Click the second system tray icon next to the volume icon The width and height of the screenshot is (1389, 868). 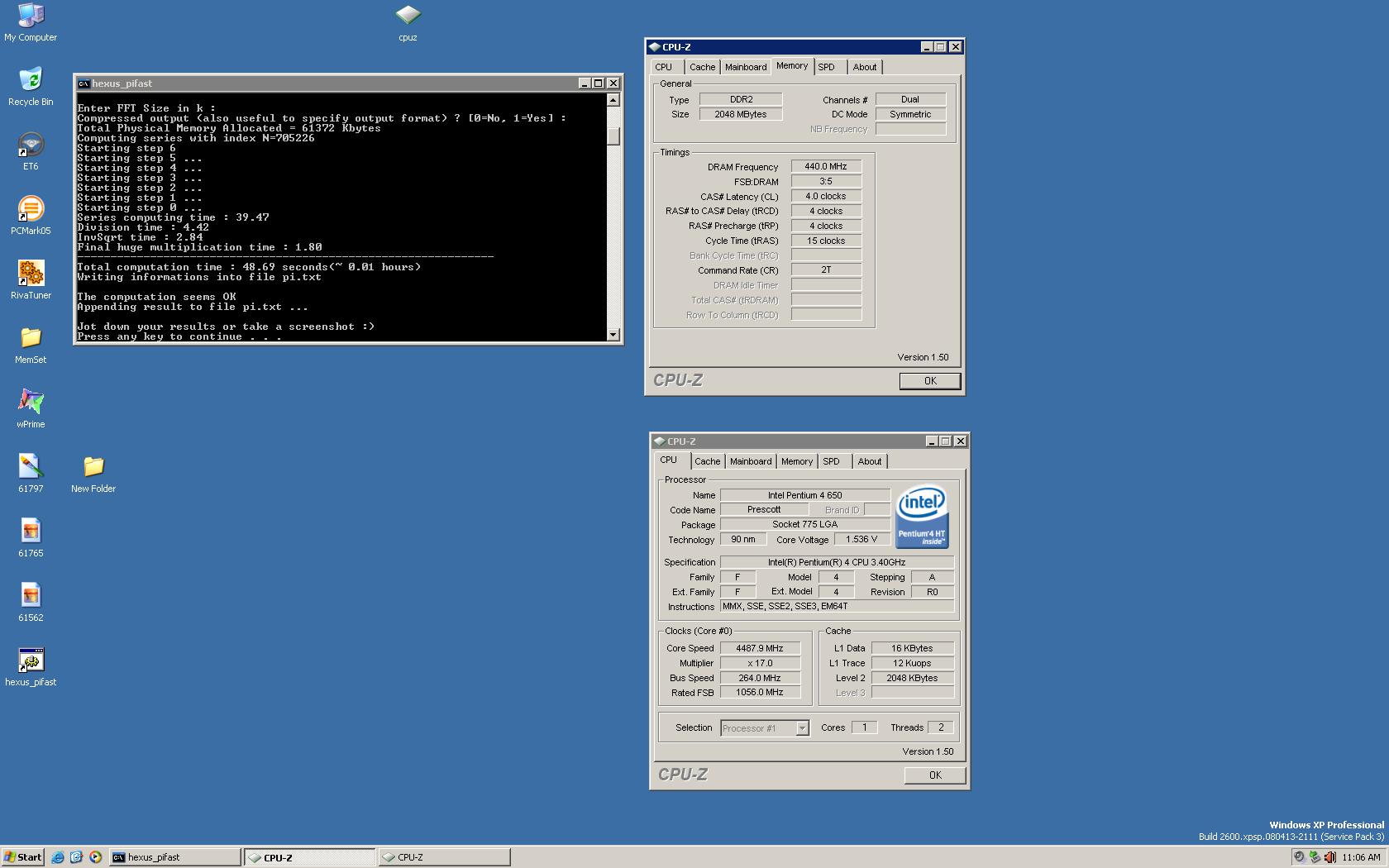coord(1314,857)
